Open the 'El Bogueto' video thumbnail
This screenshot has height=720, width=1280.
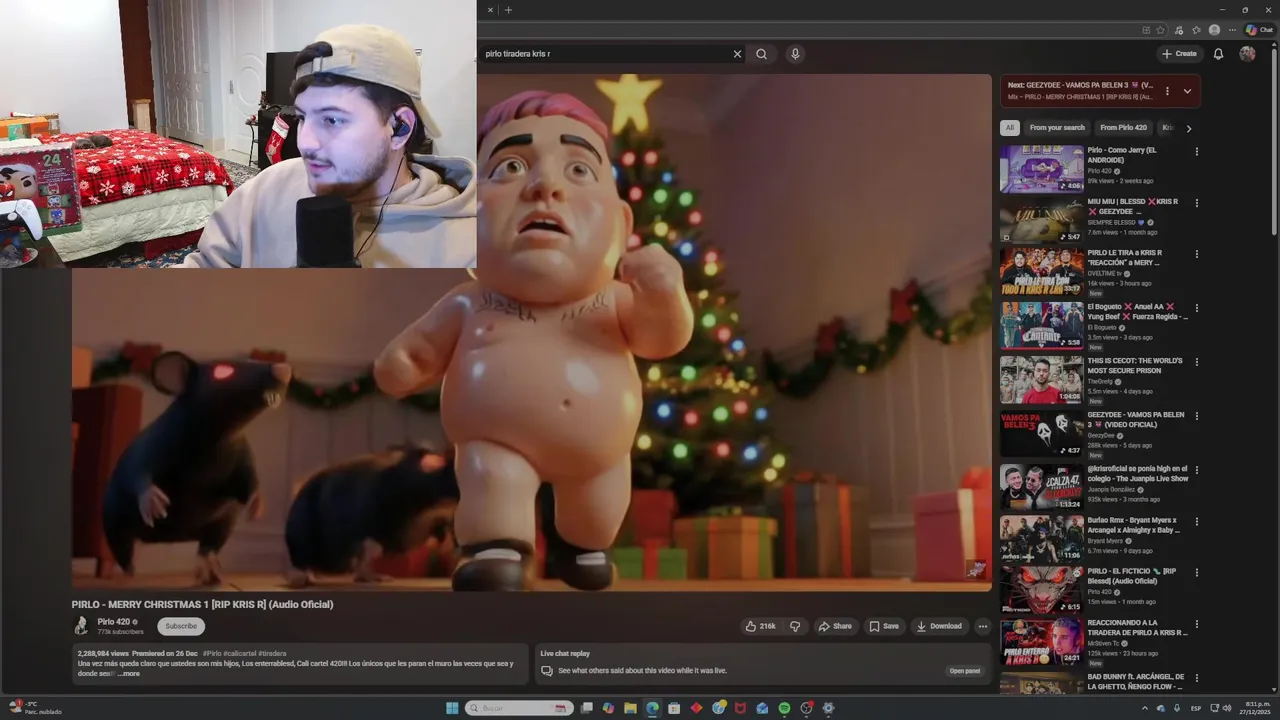tap(1042, 325)
